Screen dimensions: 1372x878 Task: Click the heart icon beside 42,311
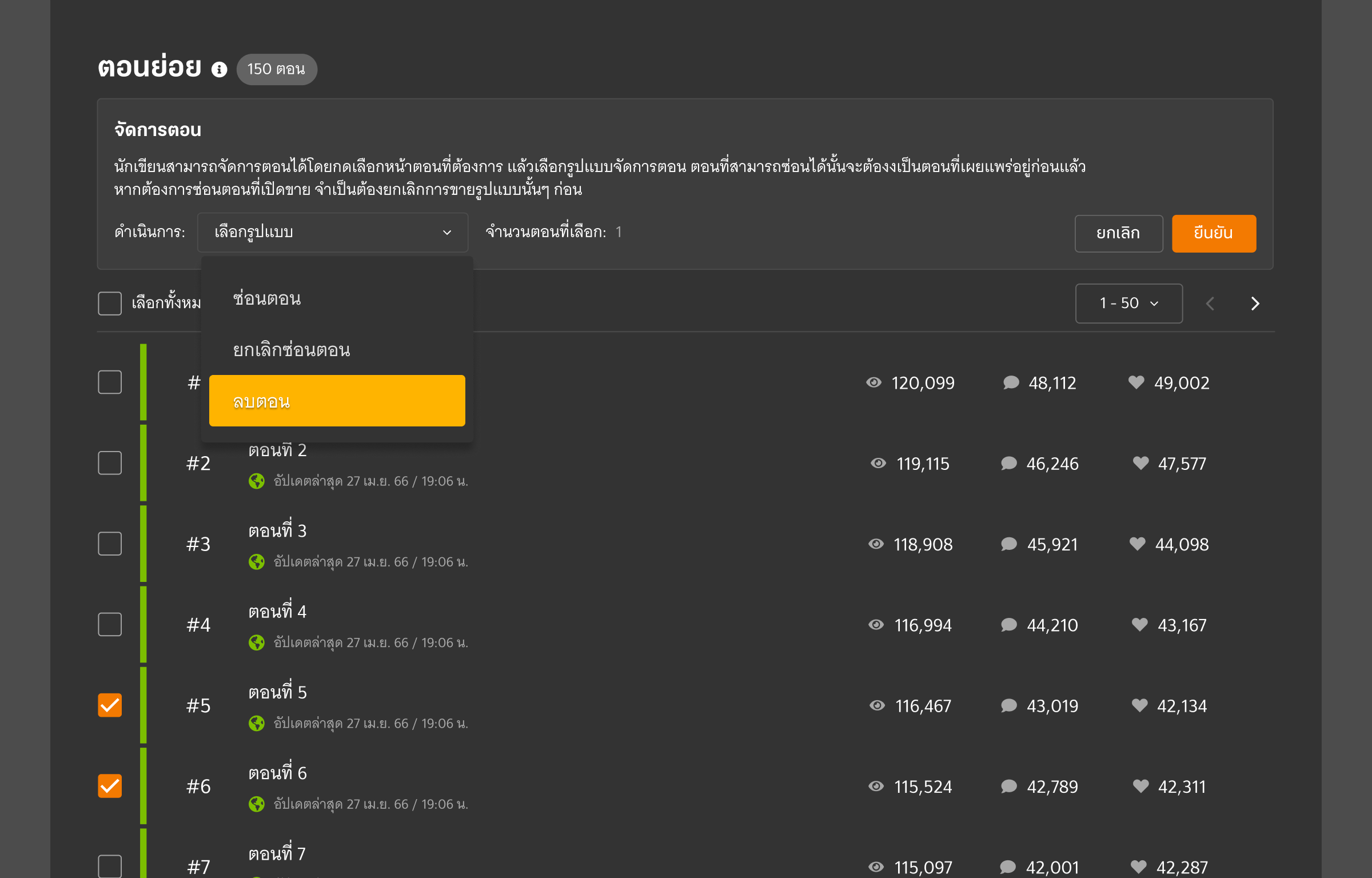click(x=1140, y=786)
